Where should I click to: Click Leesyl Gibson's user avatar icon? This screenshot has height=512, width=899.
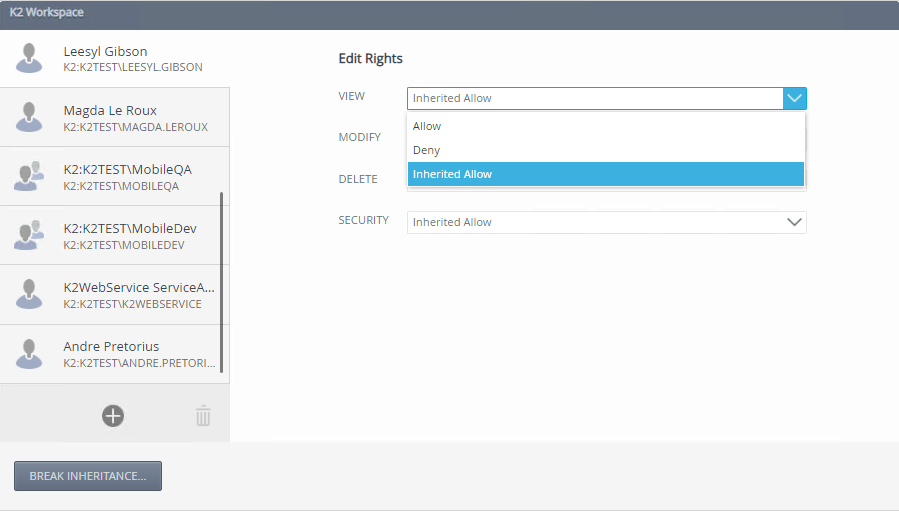point(32,58)
